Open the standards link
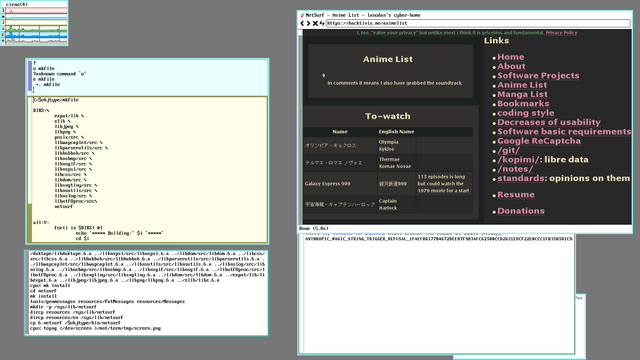640x360 pixels. [x=520, y=178]
